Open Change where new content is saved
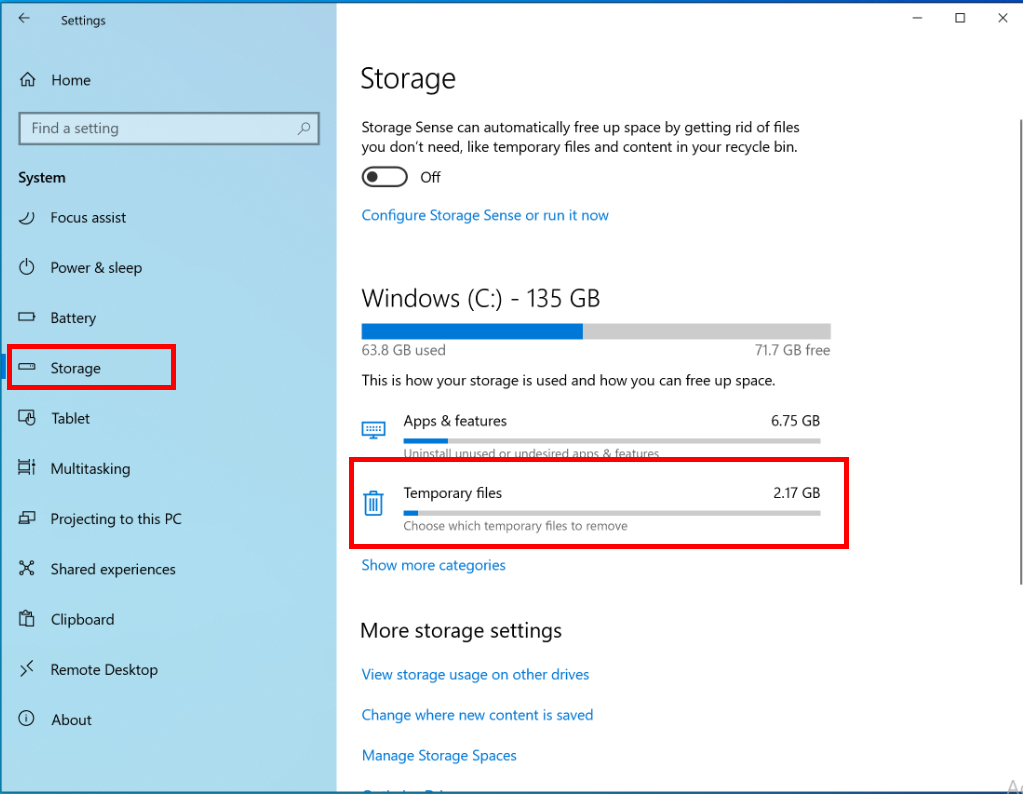 [x=477, y=715]
